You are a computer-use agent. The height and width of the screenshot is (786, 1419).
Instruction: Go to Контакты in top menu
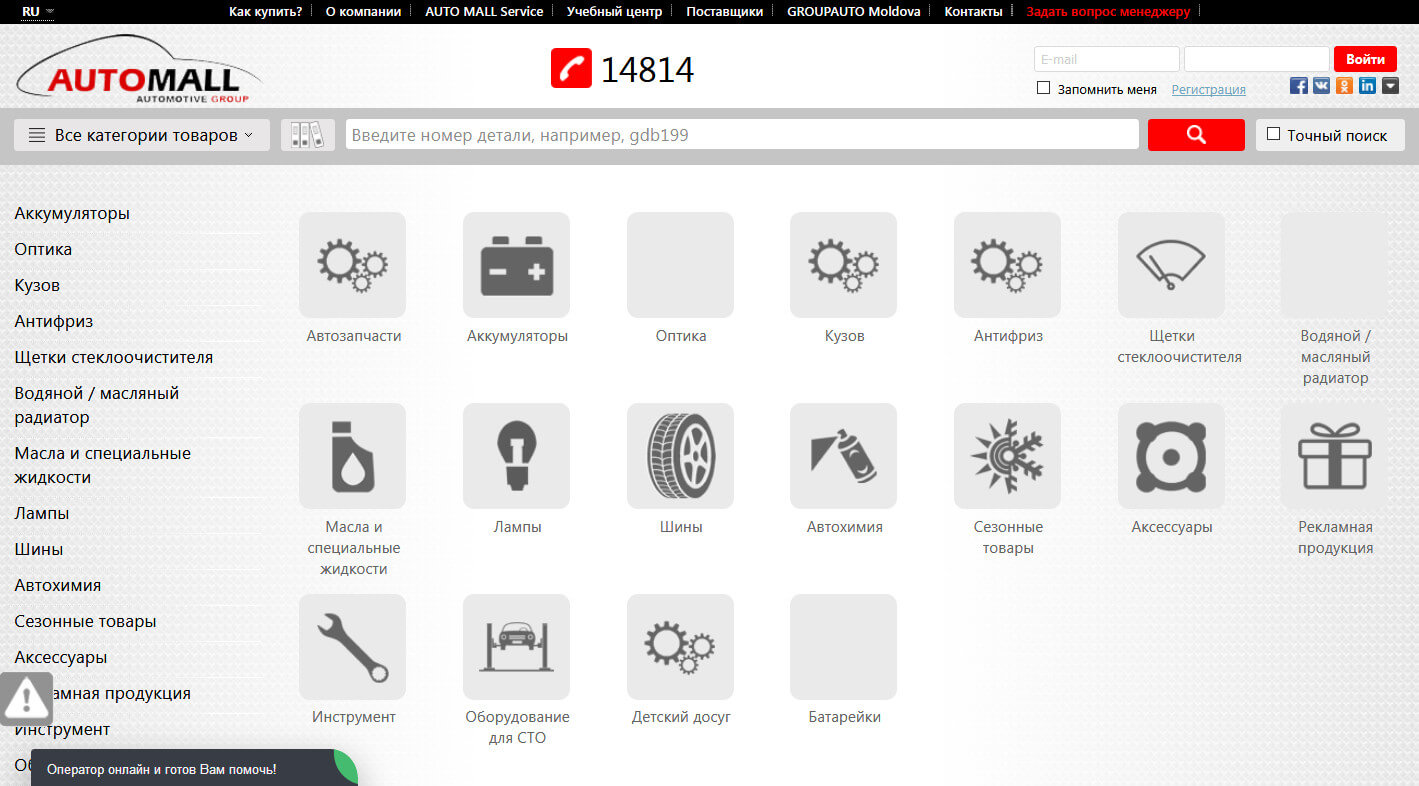(972, 11)
